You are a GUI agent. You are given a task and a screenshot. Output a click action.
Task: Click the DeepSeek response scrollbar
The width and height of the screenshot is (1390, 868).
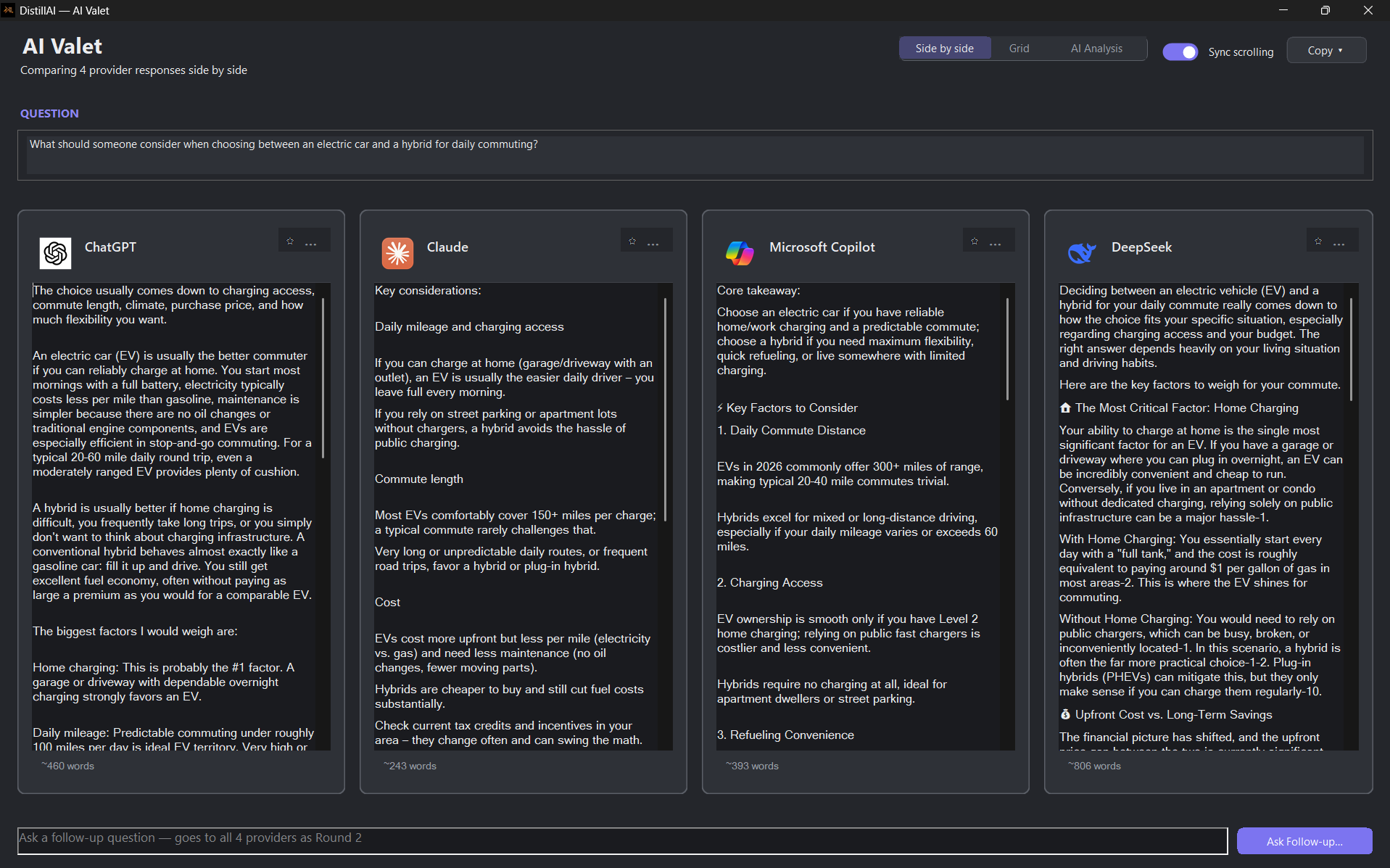click(x=1352, y=348)
